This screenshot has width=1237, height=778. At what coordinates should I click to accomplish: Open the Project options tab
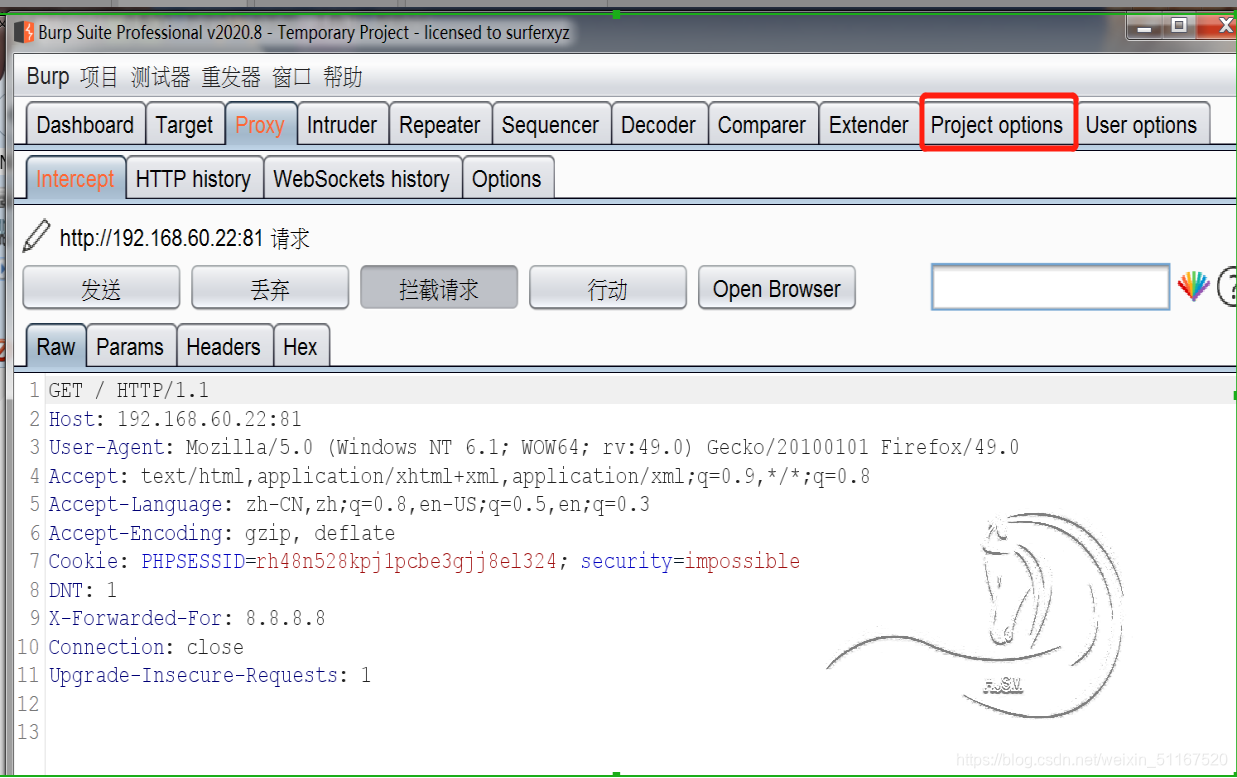997,125
